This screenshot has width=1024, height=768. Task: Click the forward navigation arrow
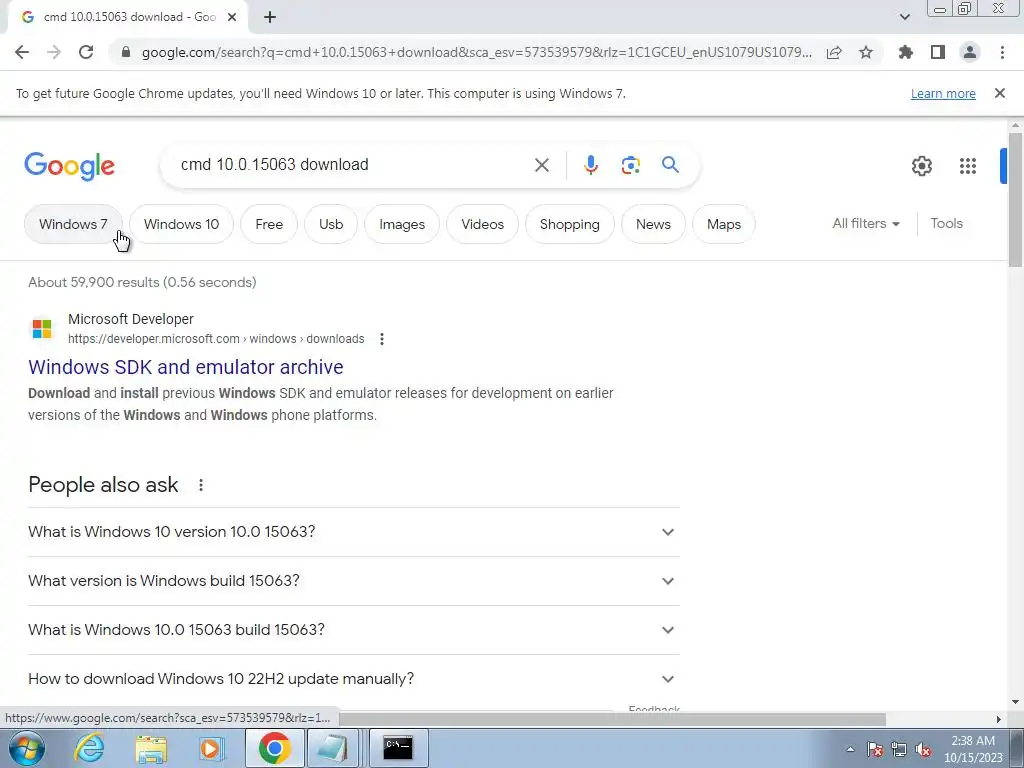point(54,52)
